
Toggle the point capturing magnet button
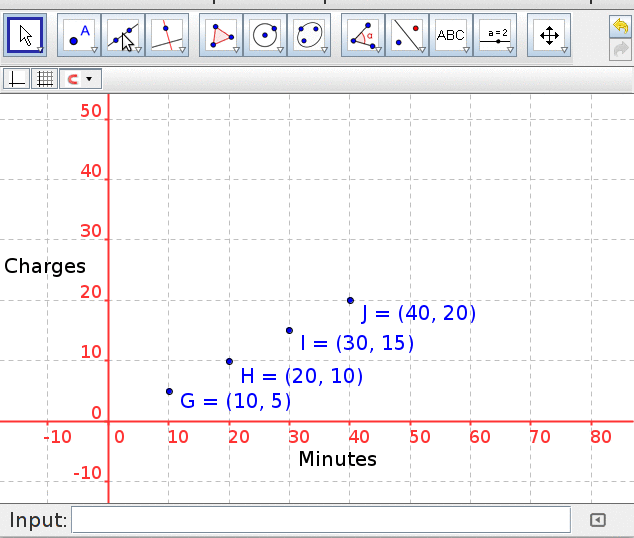tap(72, 79)
